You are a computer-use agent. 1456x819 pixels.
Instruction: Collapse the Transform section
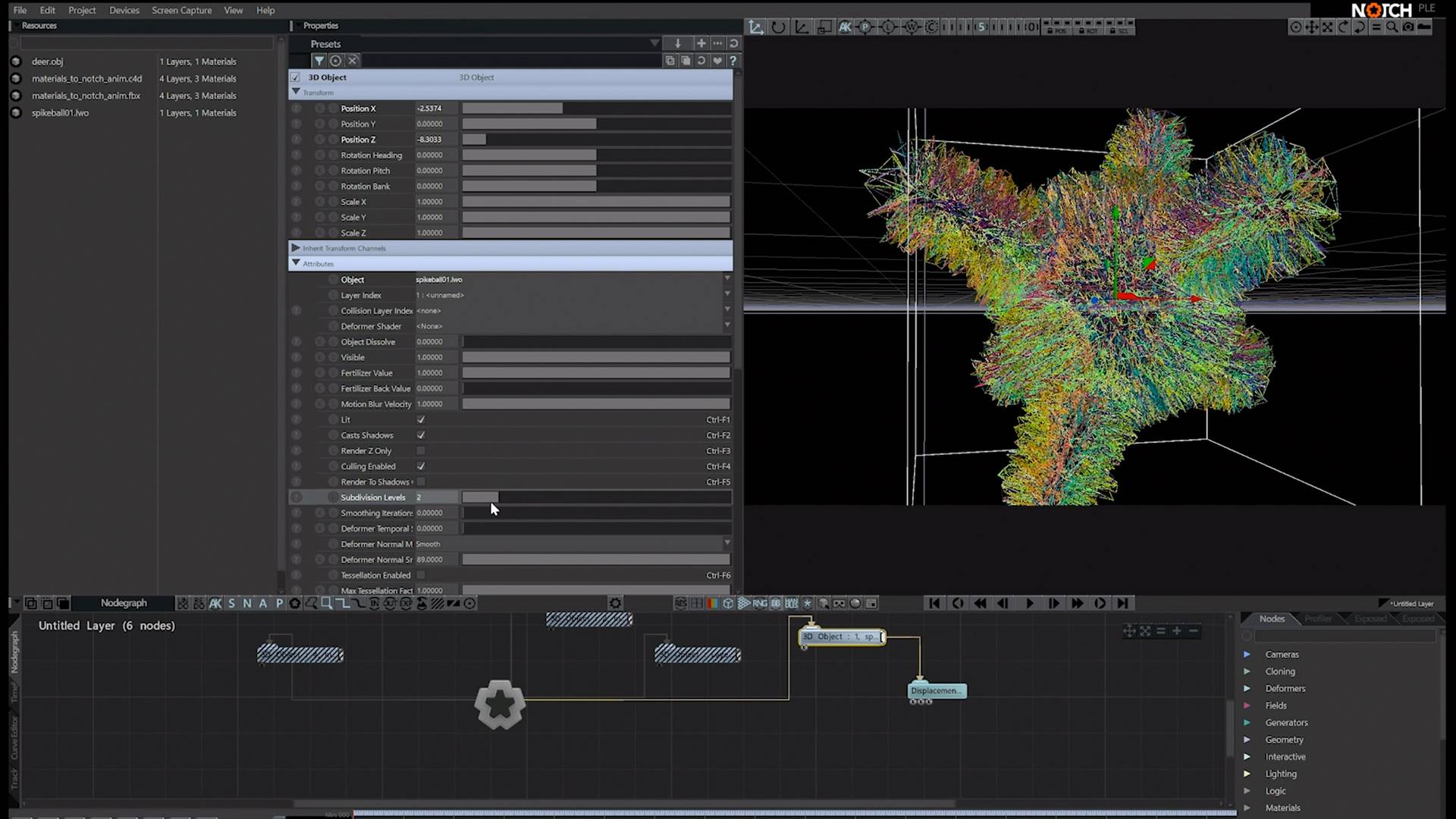[x=296, y=92]
